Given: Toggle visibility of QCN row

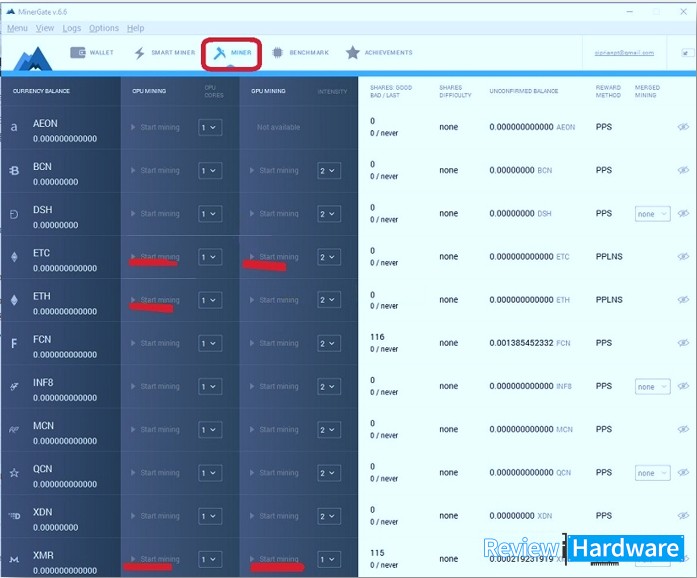Looking at the screenshot, I should (683, 472).
